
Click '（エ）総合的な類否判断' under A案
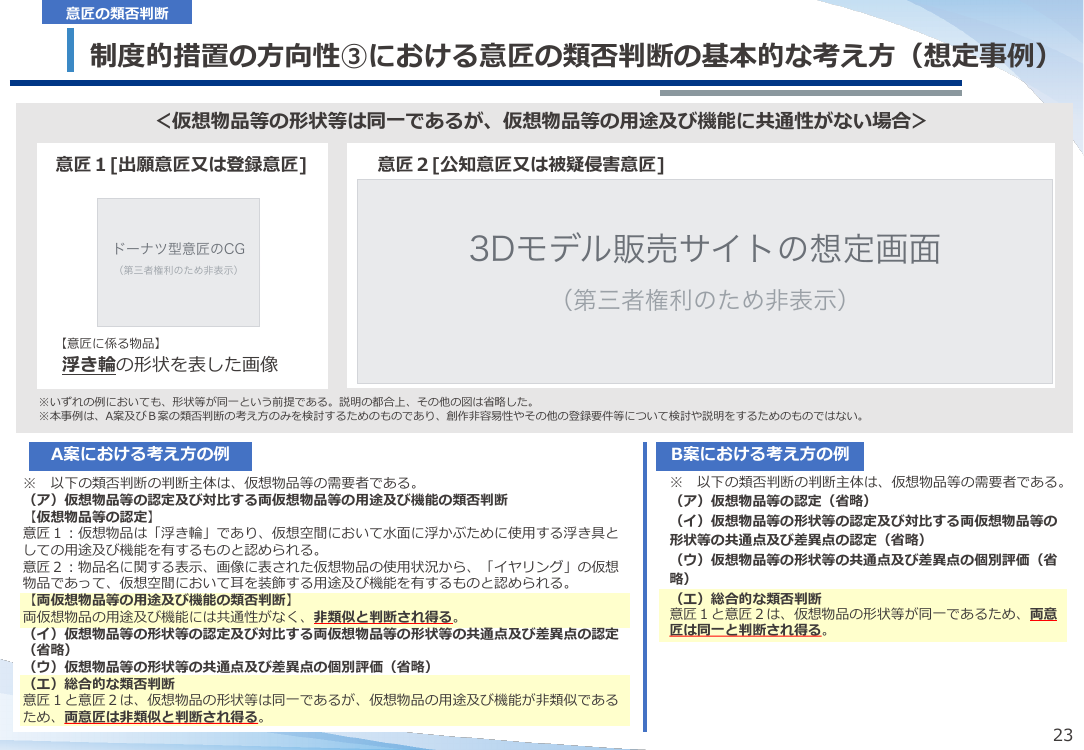click(99, 684)
